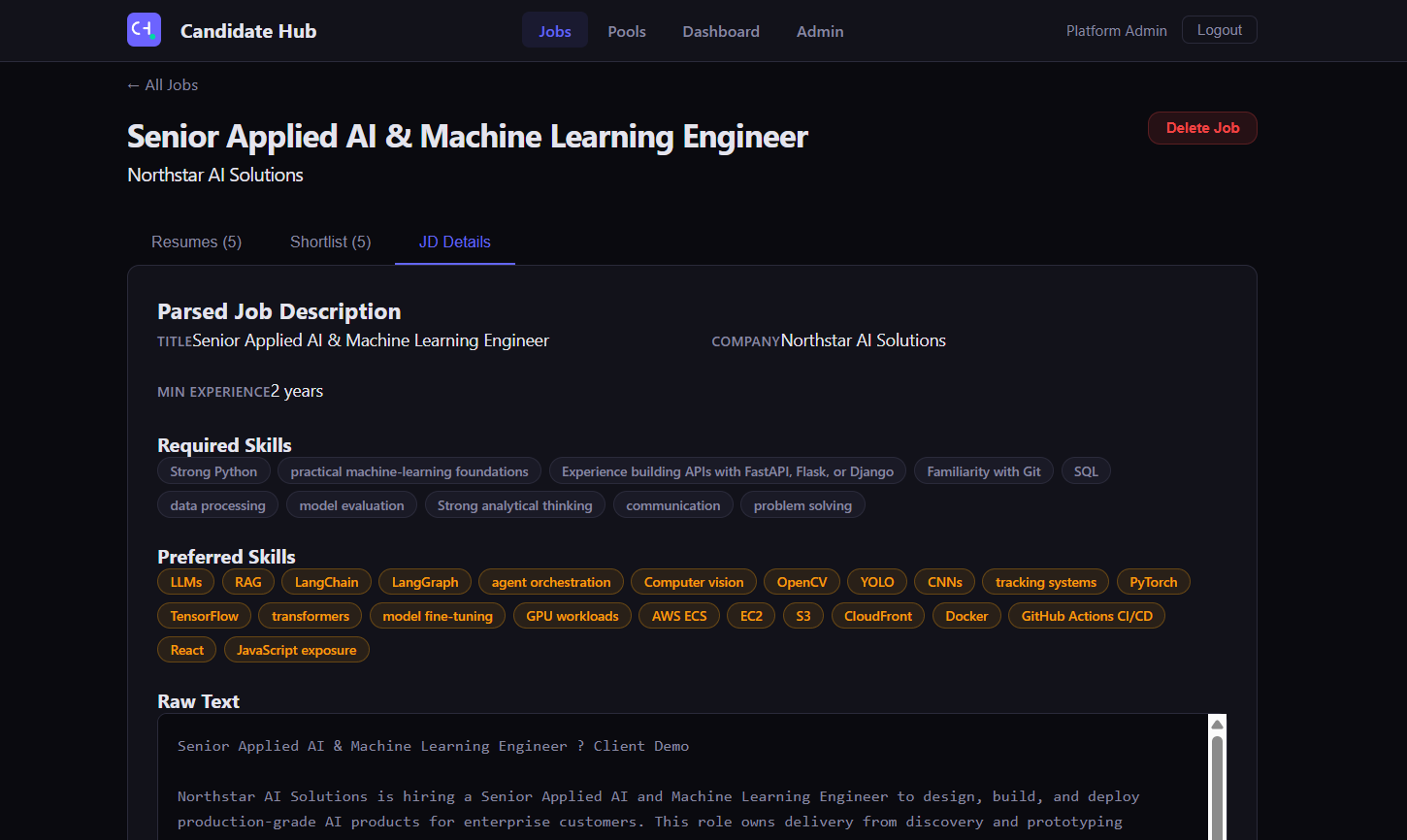The image size is (1407, 840).
Task: Click the 2 years minimum experience value
Action: coord(297,391)
